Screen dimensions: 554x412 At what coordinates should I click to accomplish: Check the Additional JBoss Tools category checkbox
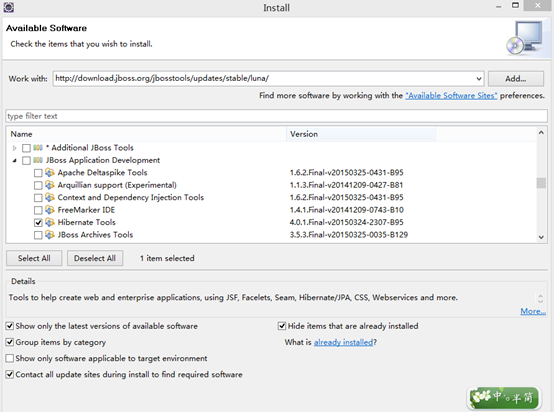[26, 148]
